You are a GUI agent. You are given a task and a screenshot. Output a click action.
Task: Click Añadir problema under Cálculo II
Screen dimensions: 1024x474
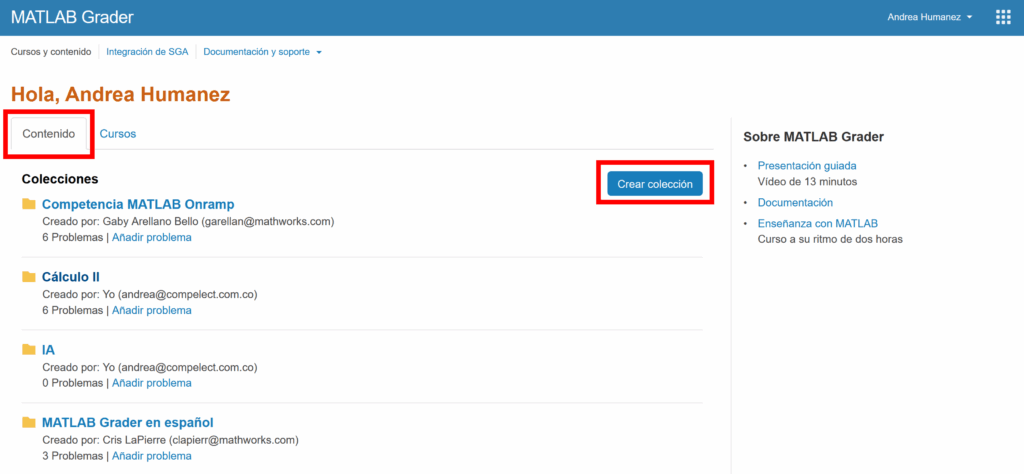coord(152,311)
